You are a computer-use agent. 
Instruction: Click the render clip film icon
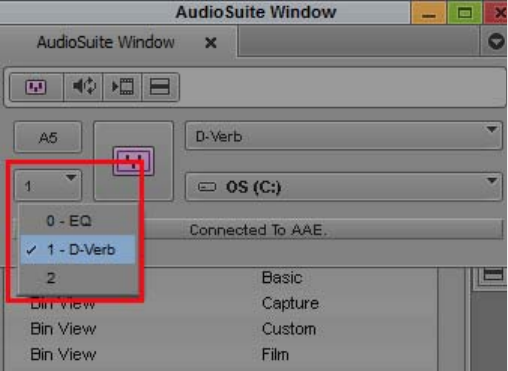click(123, 87)
